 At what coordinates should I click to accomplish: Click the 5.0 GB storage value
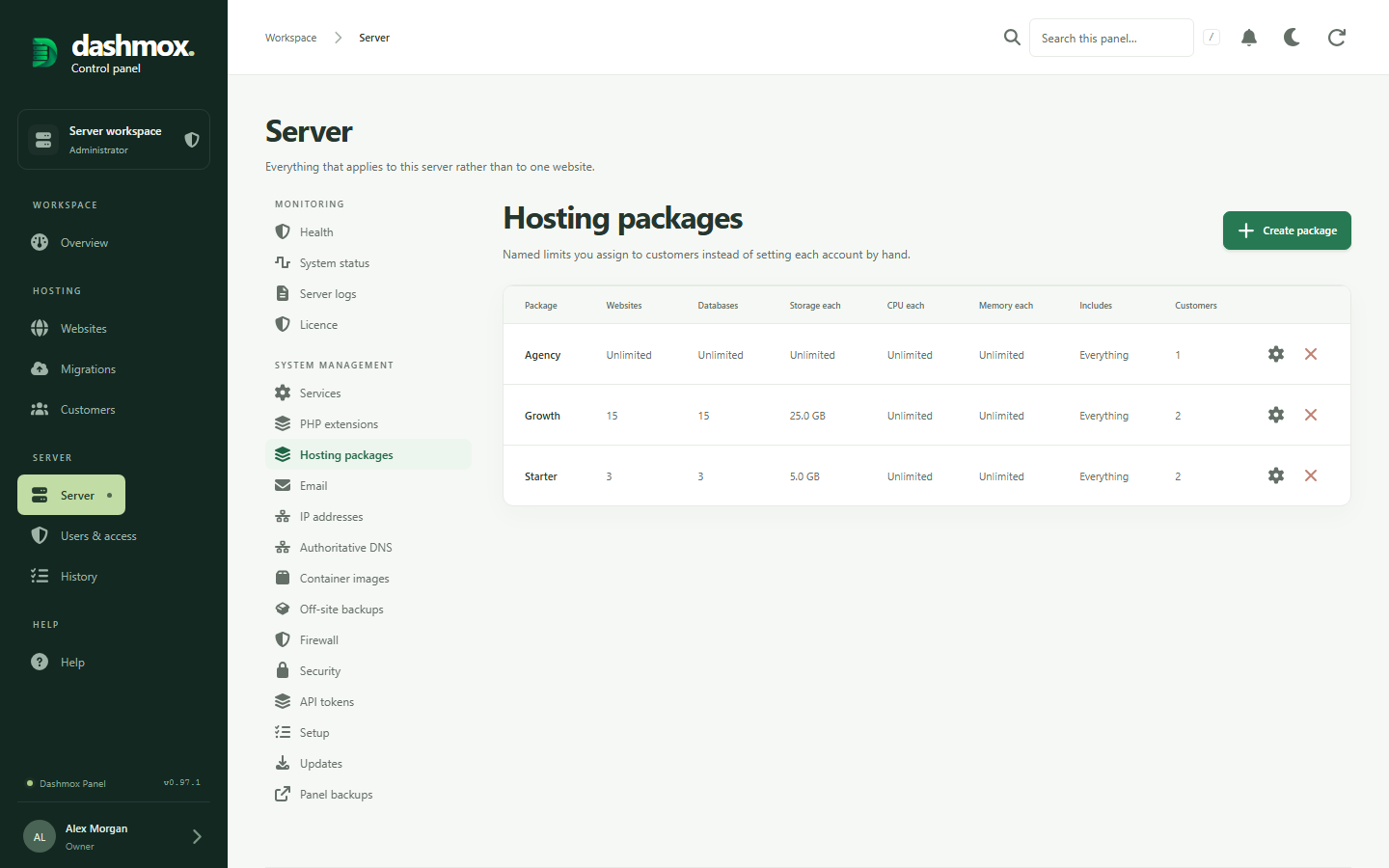point(804,476)
